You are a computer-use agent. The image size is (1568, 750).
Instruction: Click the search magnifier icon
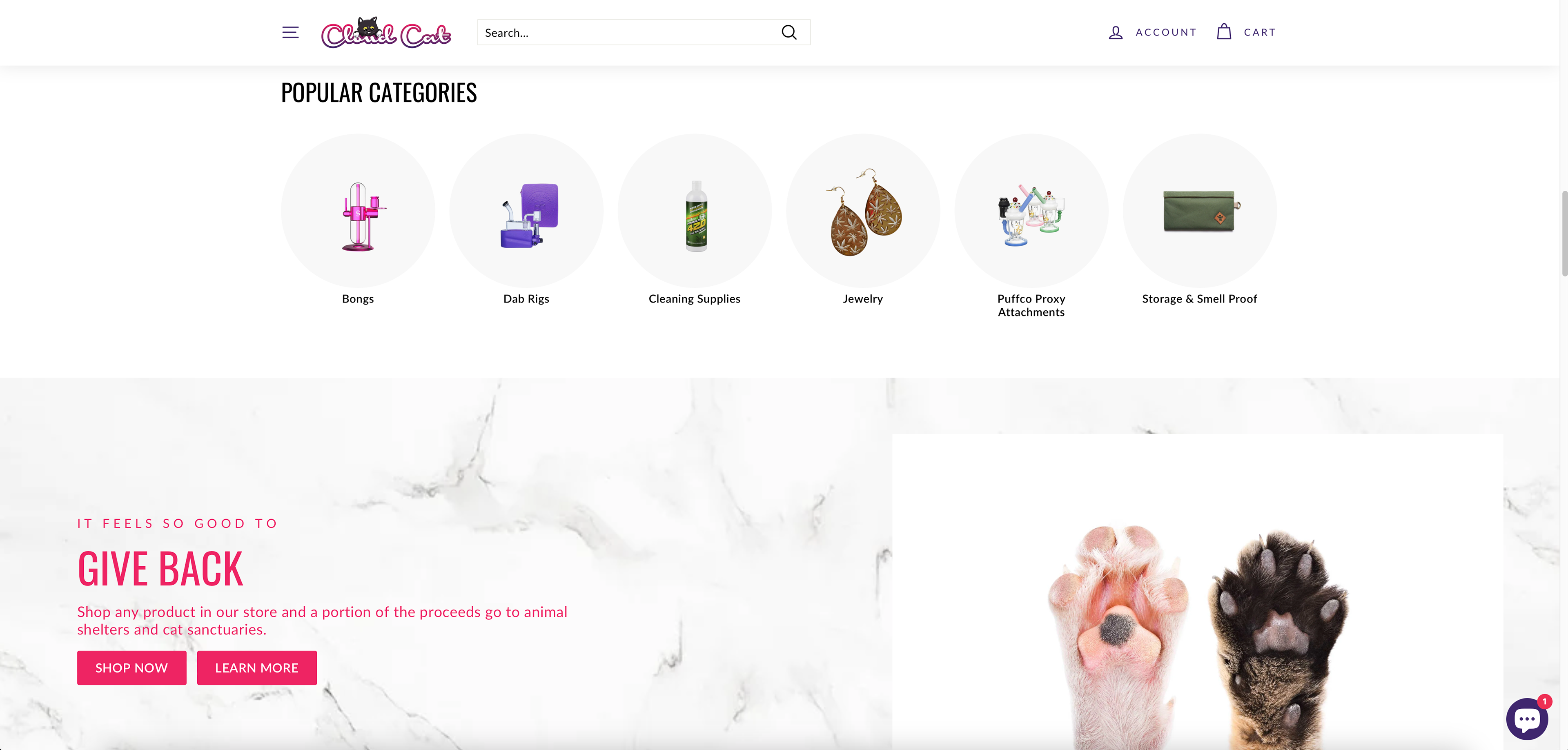789,32
